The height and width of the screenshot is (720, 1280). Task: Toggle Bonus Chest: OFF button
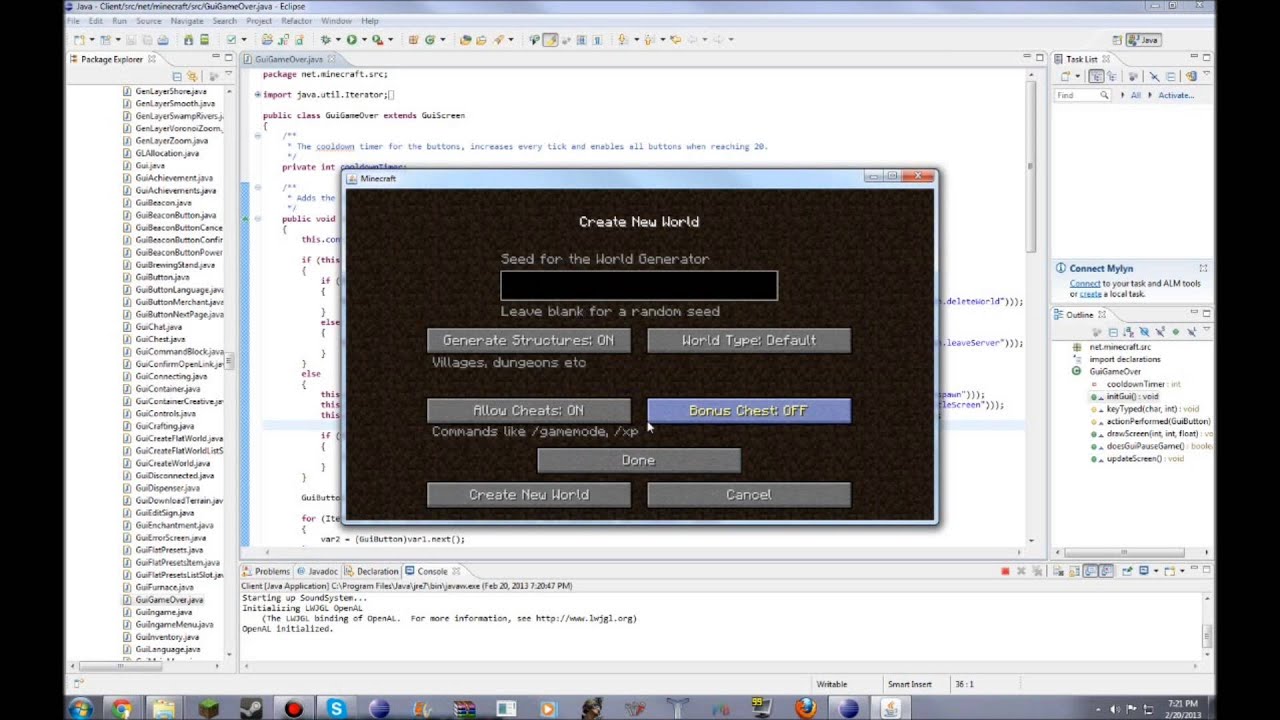749,410
